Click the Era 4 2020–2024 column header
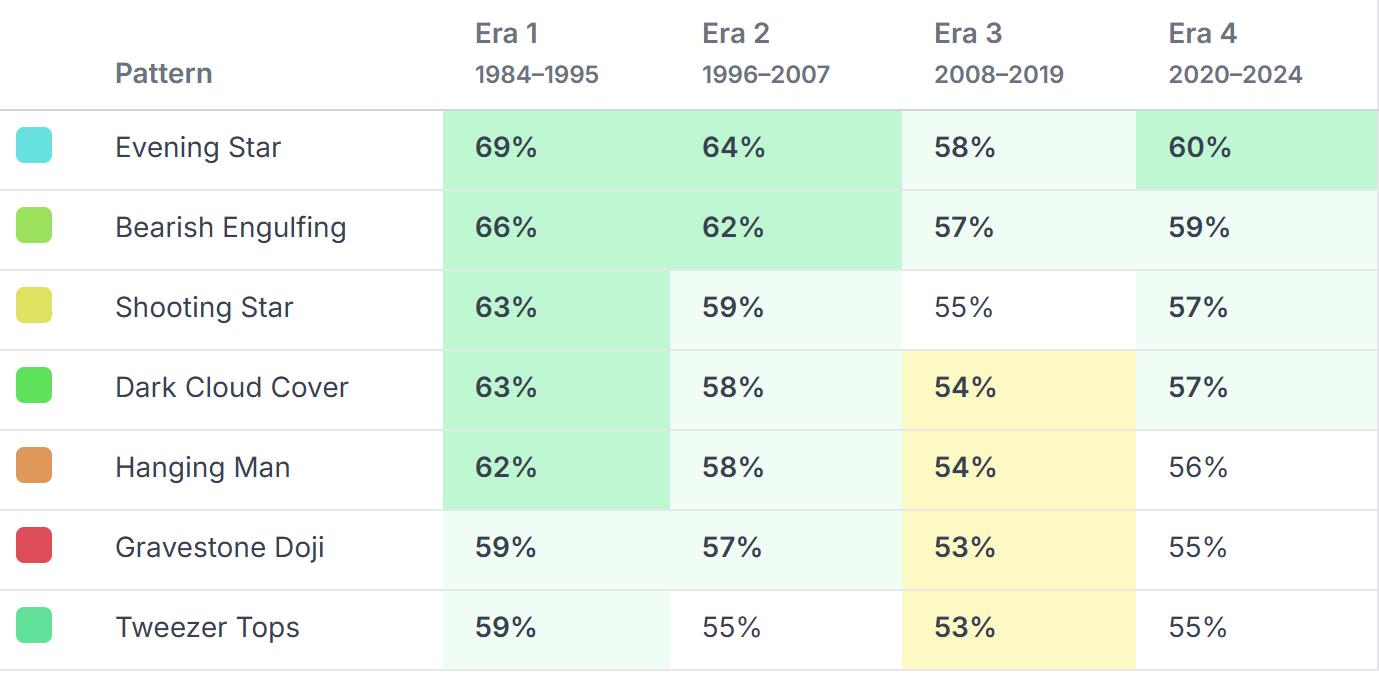Viewport: 1379px width, 681px height. (1235, 54)
